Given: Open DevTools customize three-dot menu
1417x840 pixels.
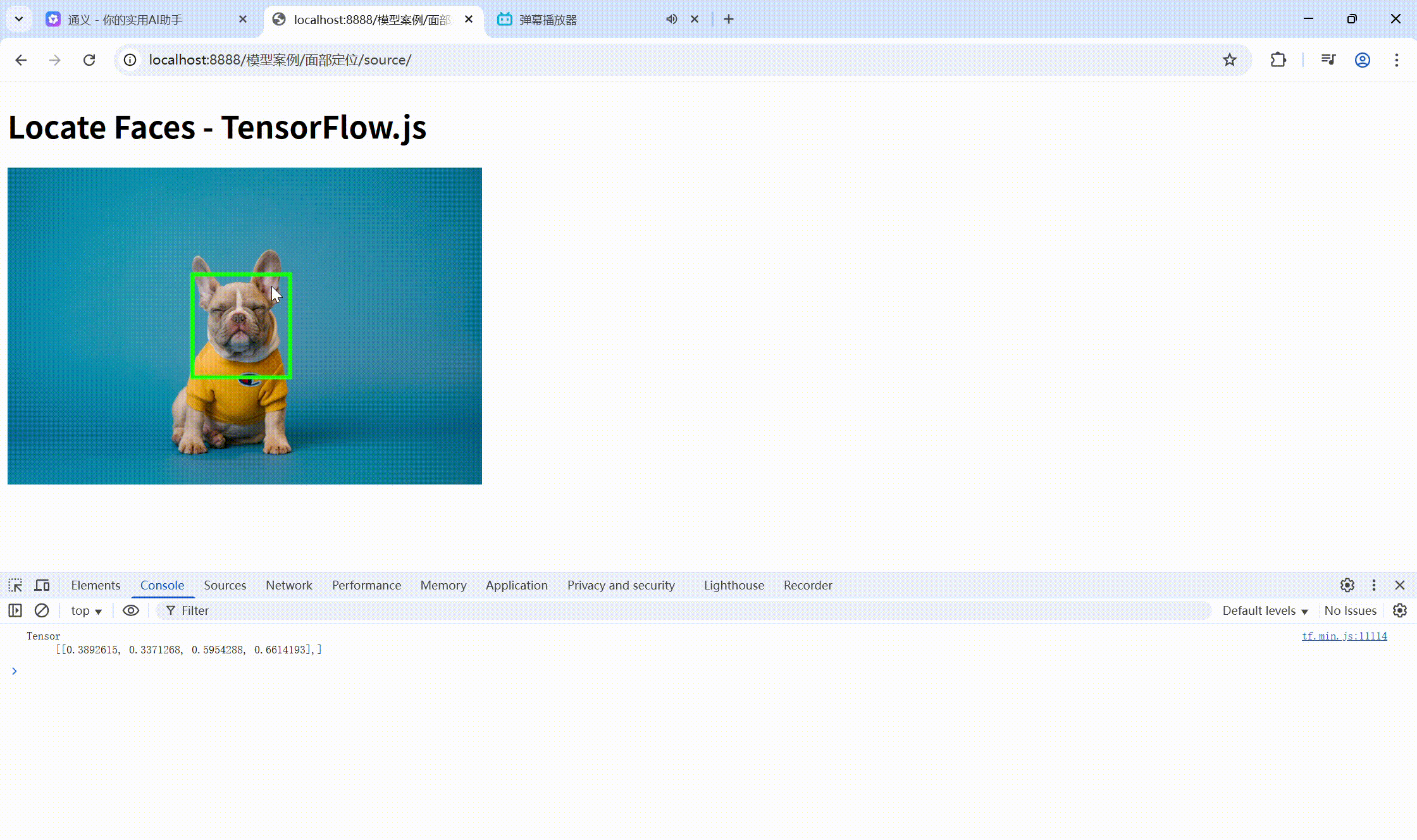Looking at the screenshot, I should coord(1374,586).
